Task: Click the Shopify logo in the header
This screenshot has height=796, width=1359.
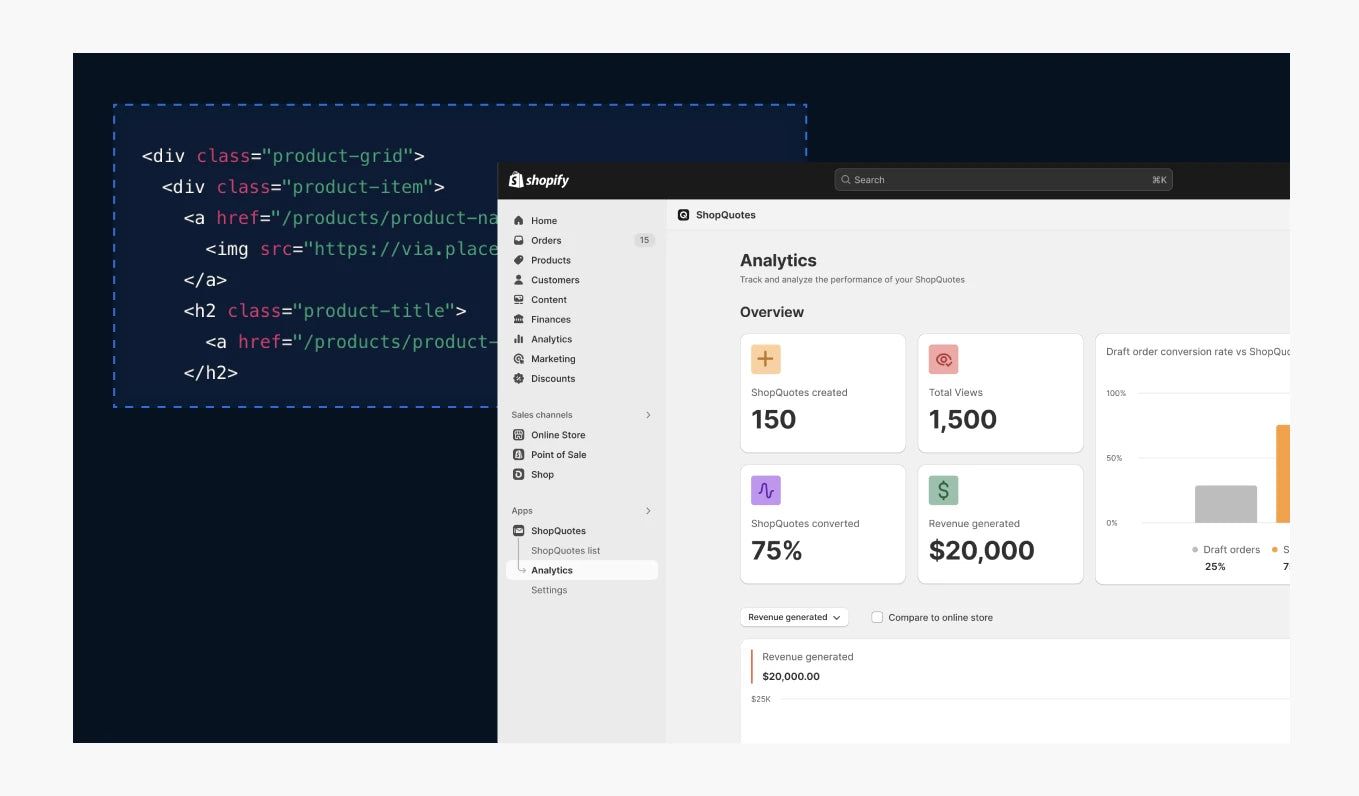Action: coord(539,180)
